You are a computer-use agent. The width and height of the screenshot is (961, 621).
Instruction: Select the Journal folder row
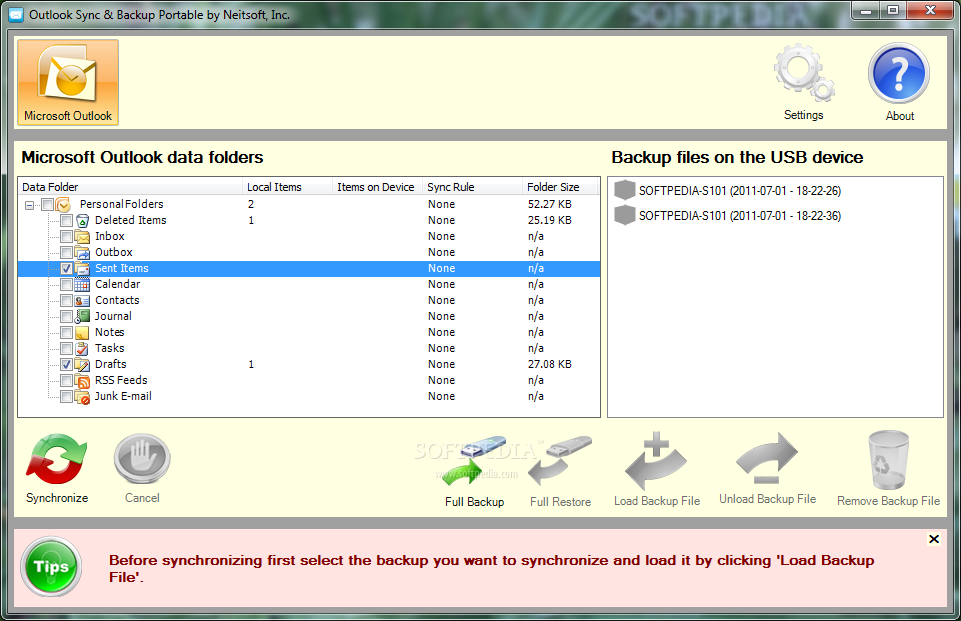(x=309, y=316)
